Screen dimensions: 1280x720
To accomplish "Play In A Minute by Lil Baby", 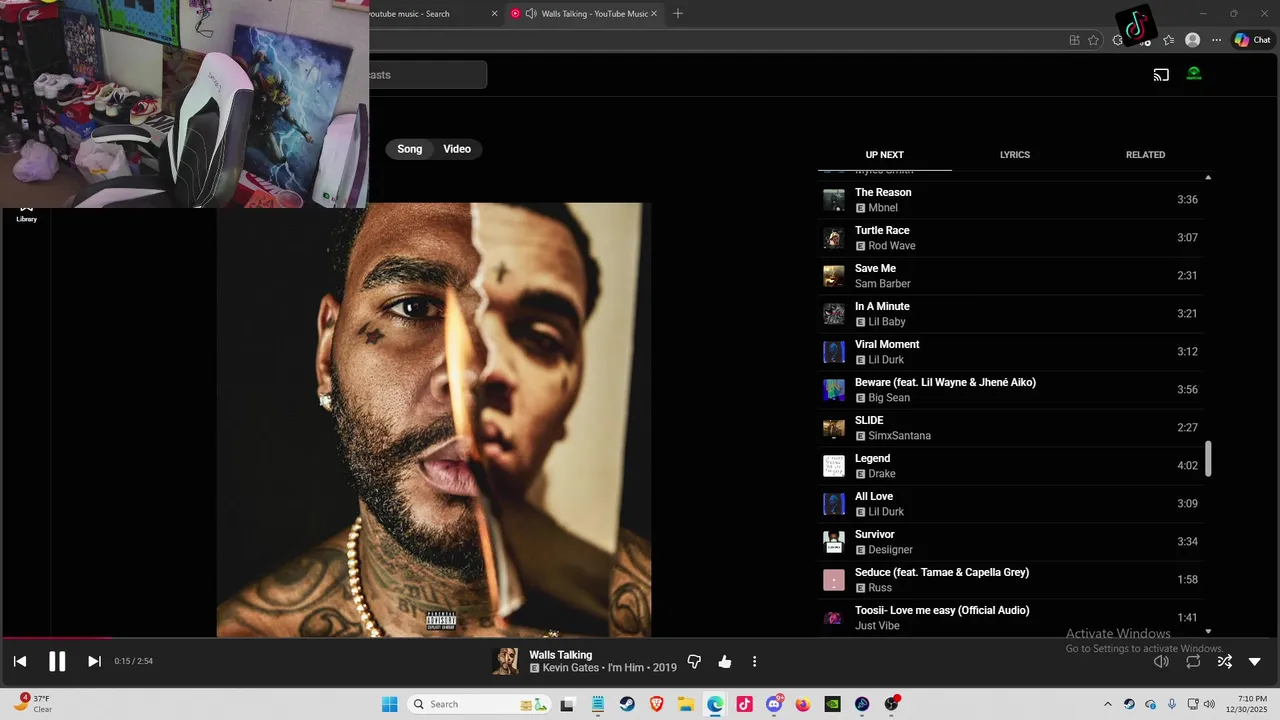I will pyautogui.click(x=1013, y=314).
